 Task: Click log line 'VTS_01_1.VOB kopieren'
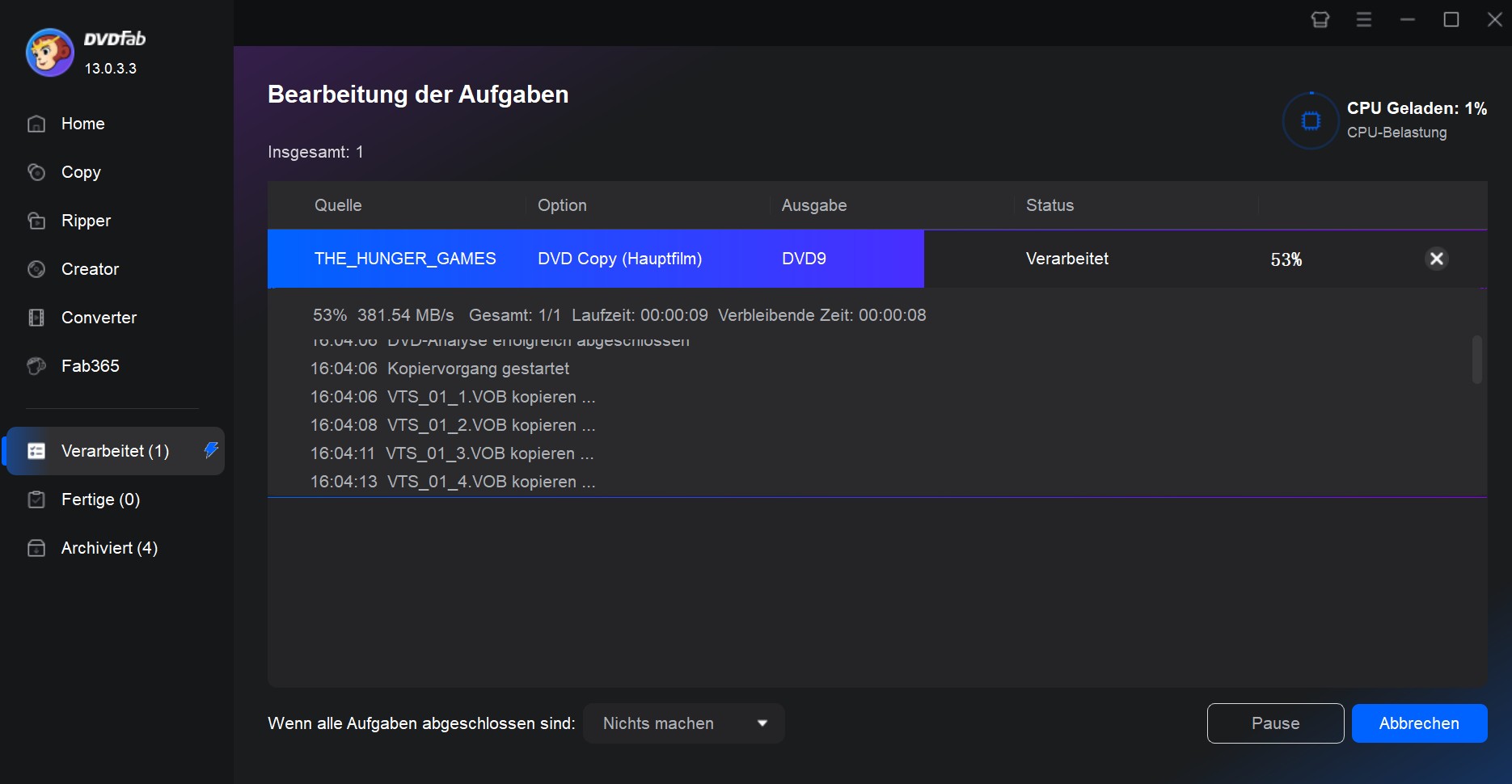pyautogui.click(x=491, y=397)
